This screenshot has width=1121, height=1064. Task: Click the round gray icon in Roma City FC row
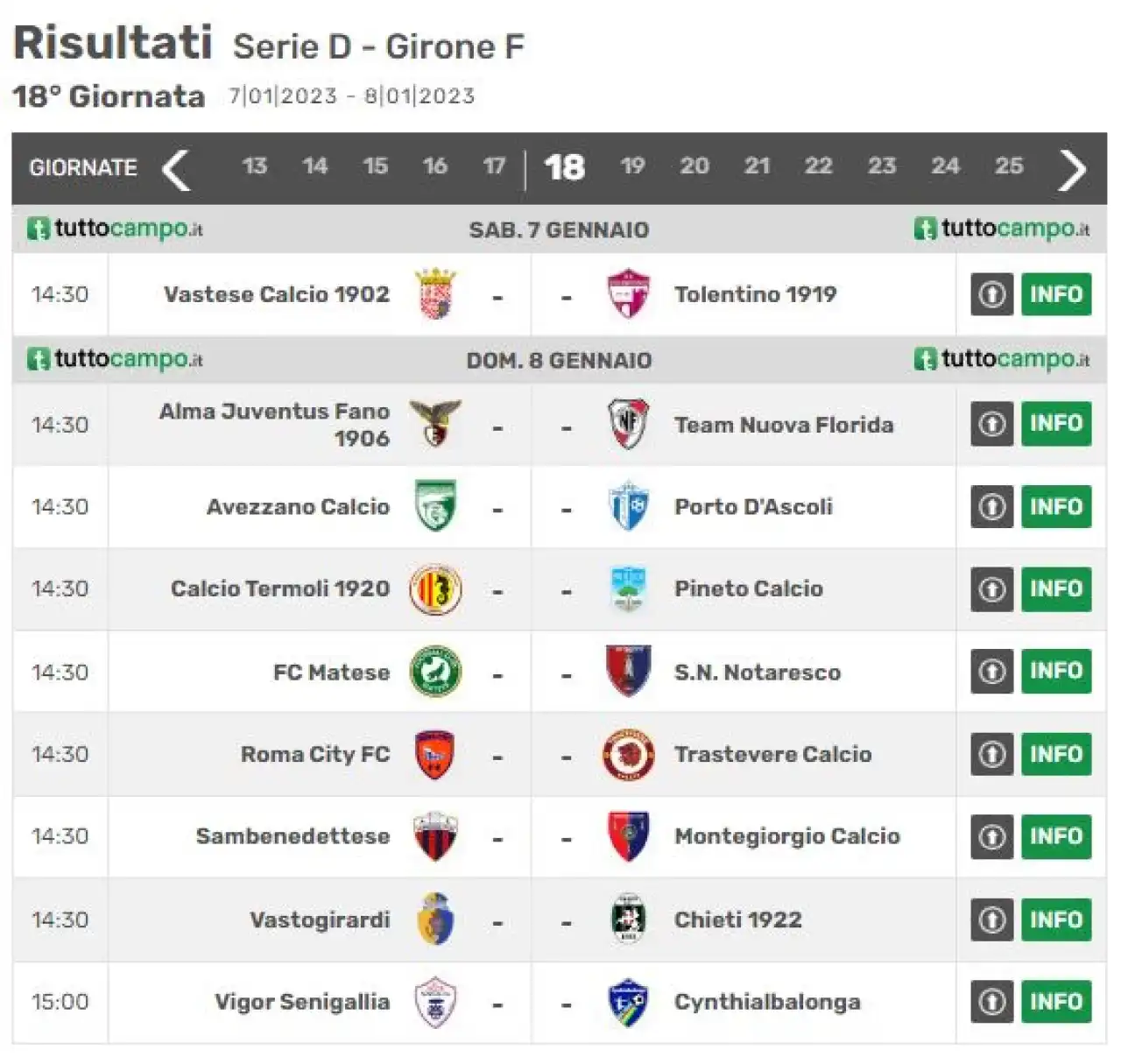click(x=991, y=754)
